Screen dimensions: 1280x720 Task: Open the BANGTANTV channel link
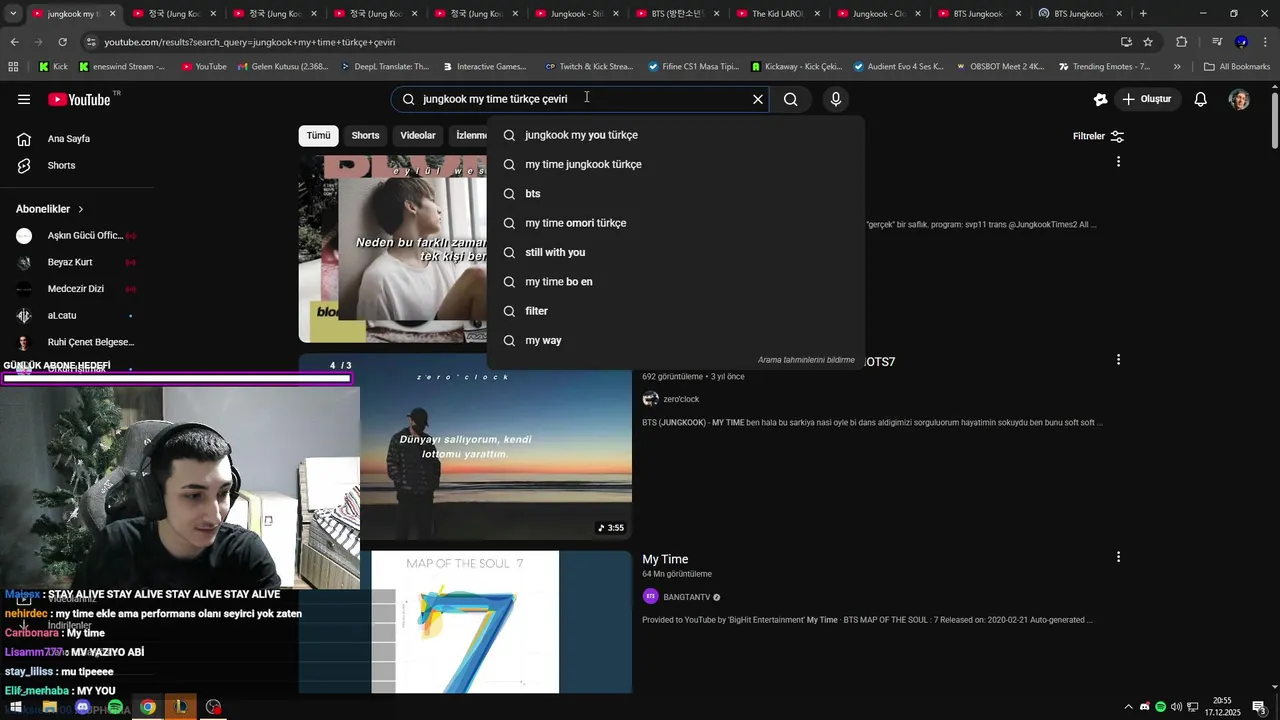click(687, 597)
